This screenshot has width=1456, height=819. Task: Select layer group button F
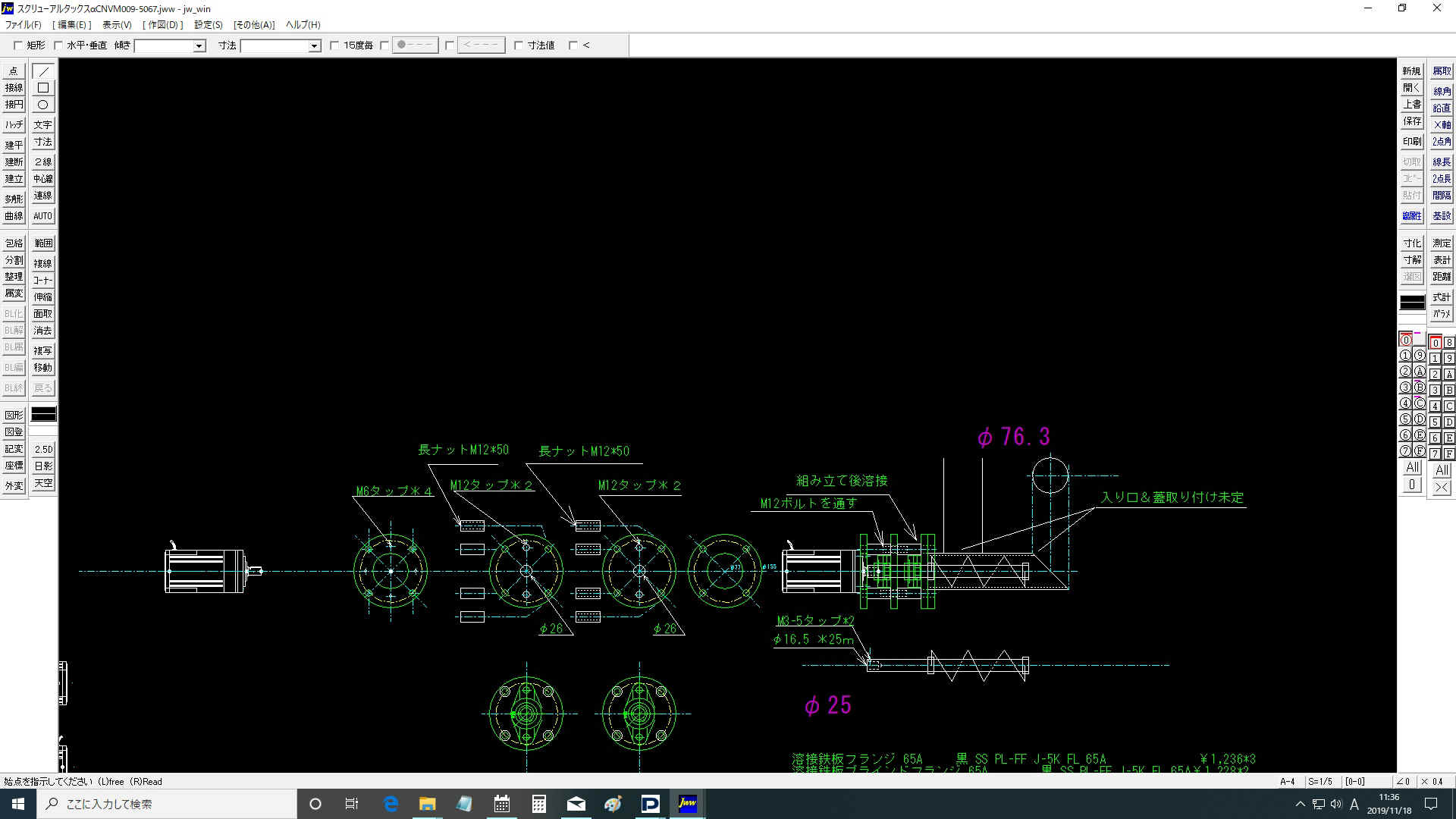tap(1448, 453)
